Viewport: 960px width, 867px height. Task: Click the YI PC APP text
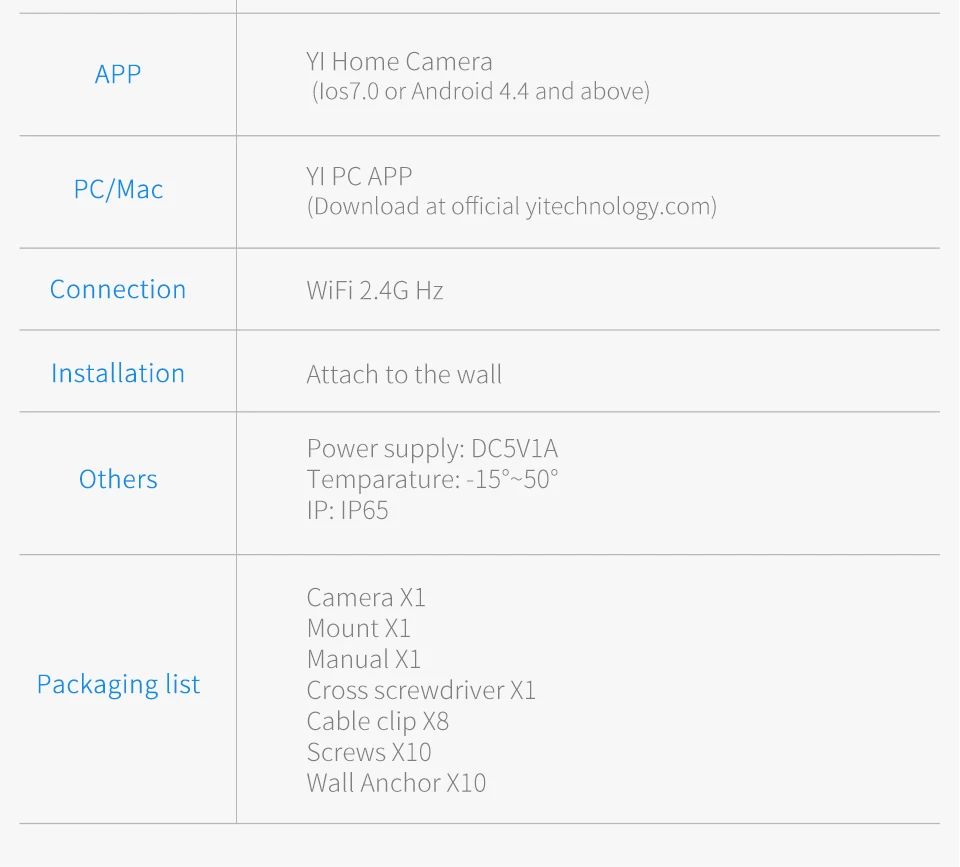tap(359, 176)
